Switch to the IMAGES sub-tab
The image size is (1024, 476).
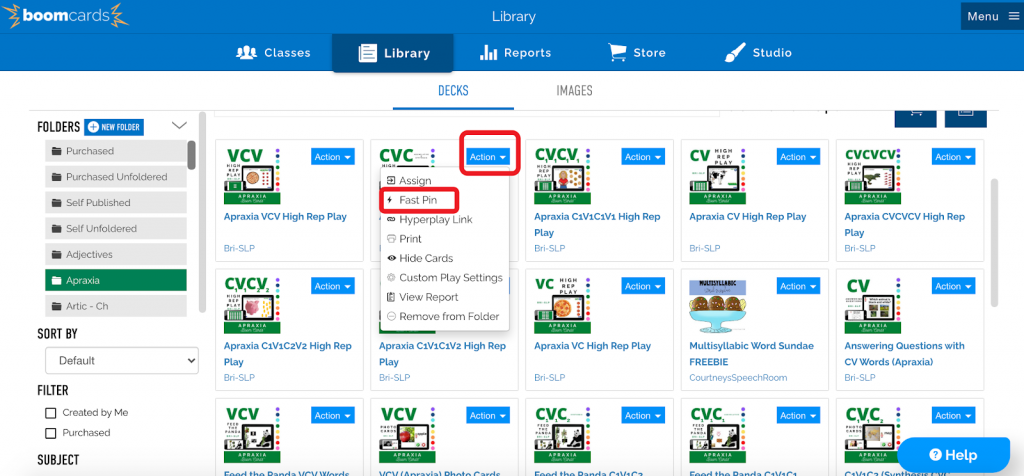click(x=574, y=91)
